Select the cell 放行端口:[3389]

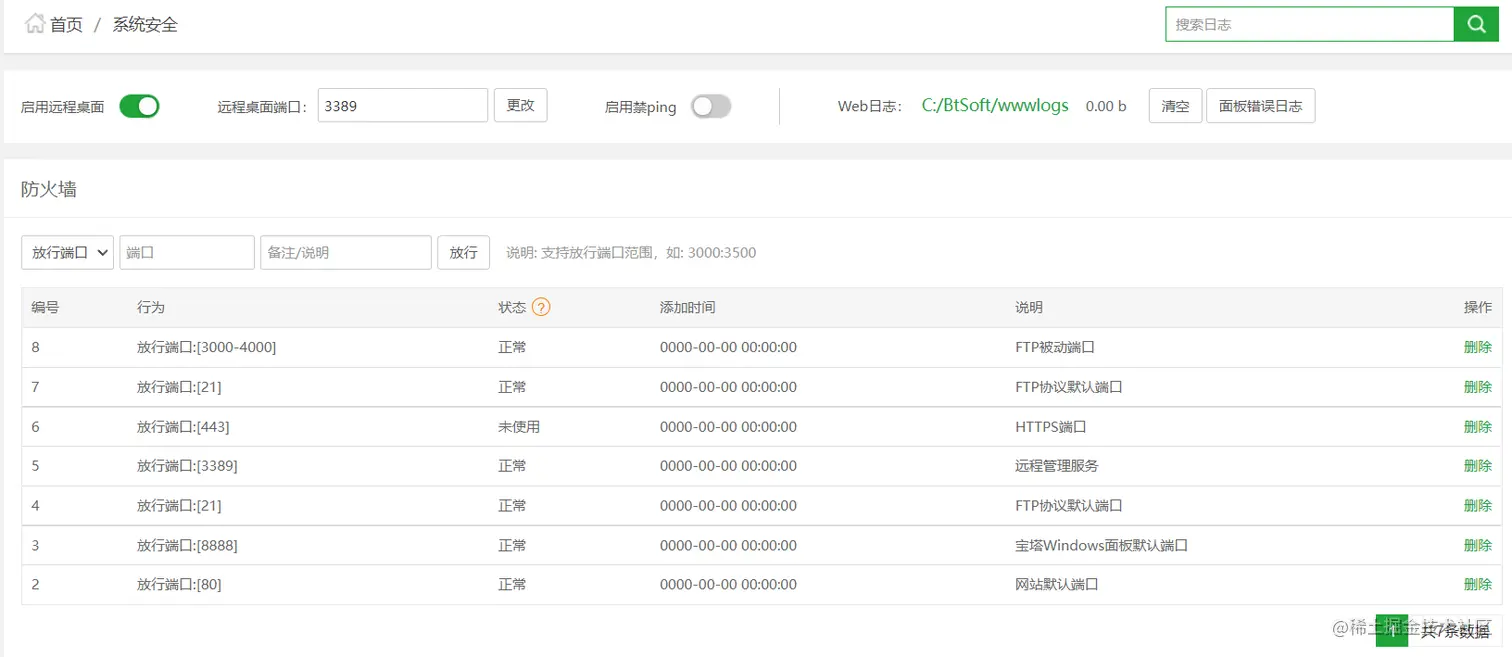pyautogui.click(x=187, y=466)
